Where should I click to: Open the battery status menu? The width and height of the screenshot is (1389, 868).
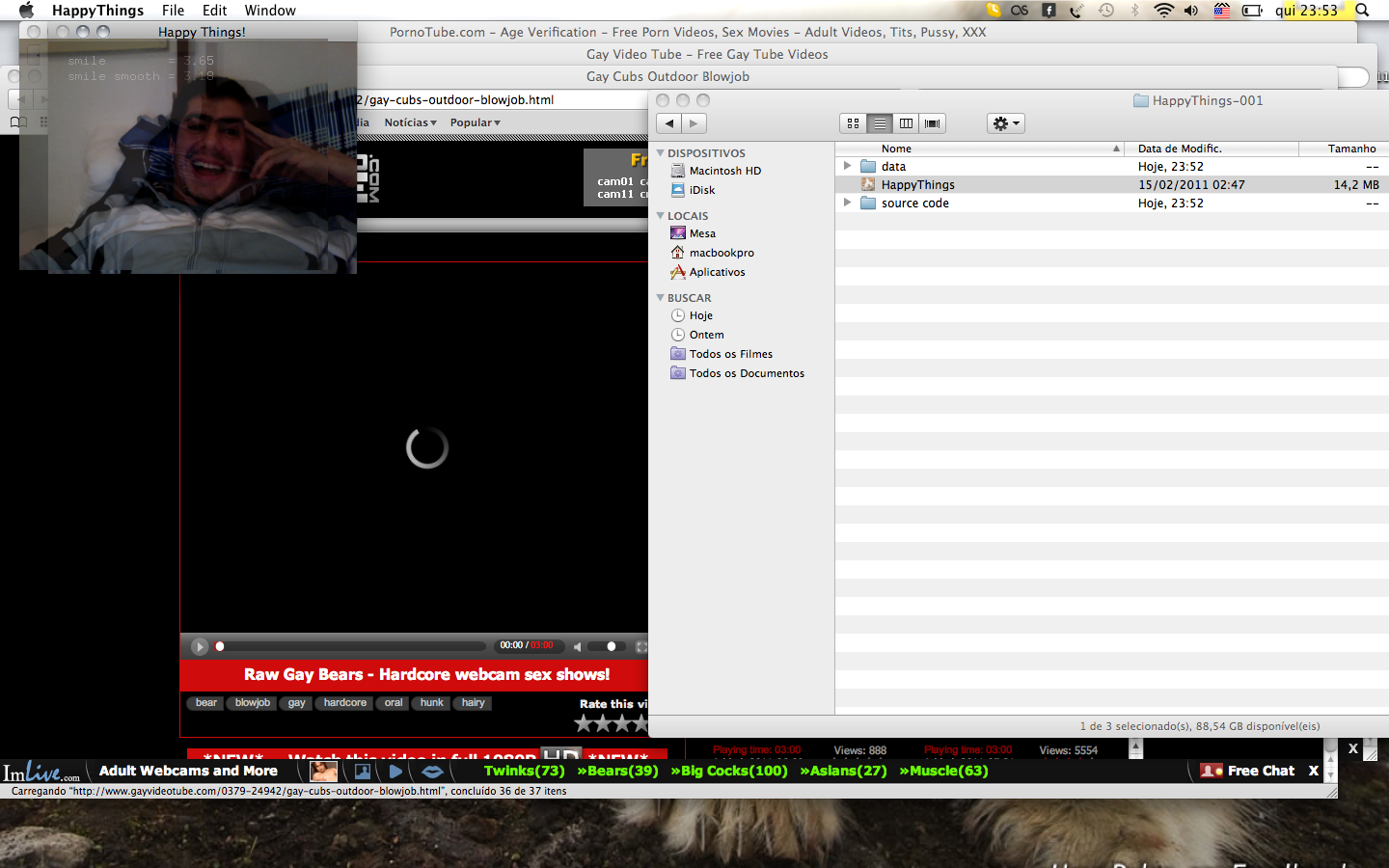(x=1252, y=11)
